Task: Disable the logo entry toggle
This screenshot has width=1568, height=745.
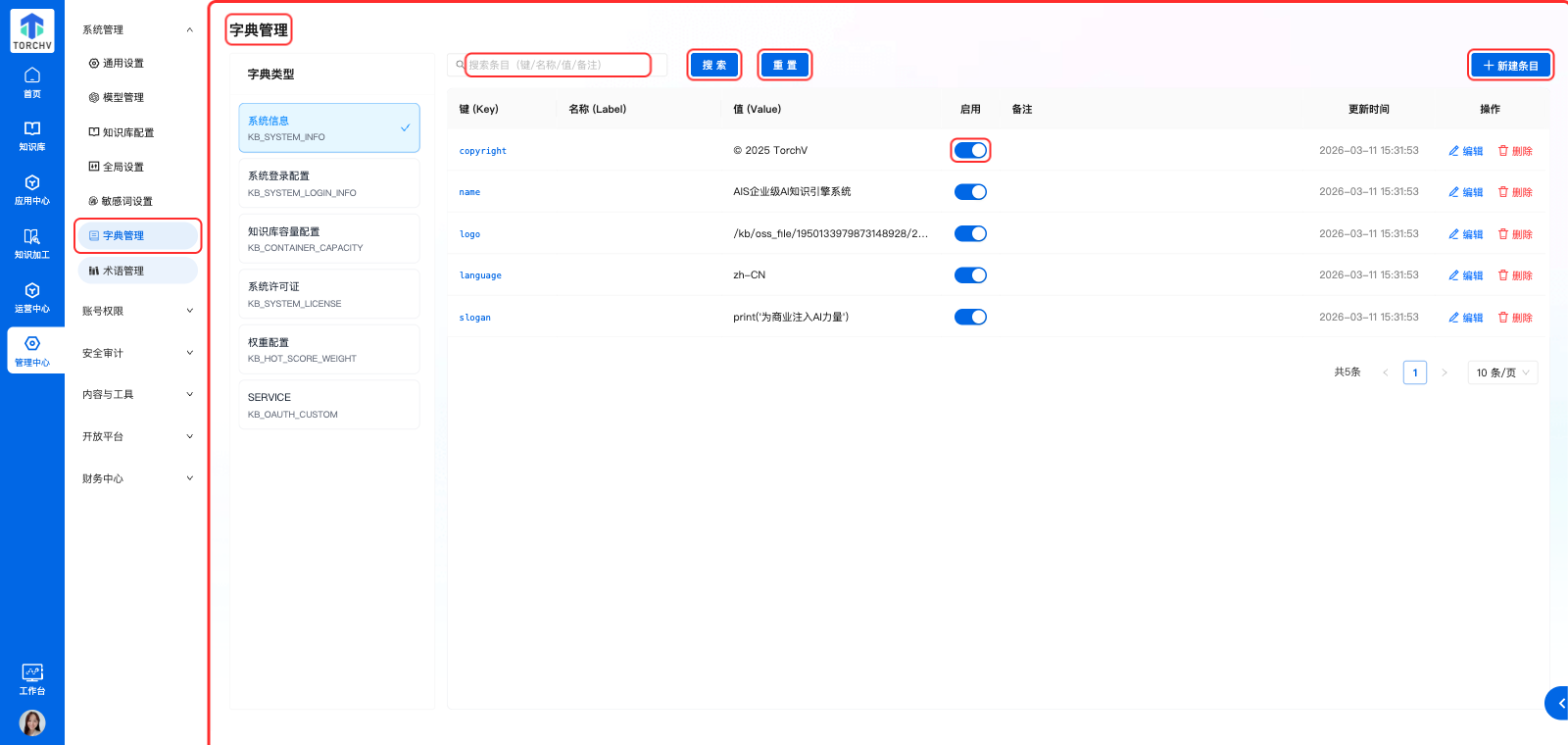Action: 970,233
